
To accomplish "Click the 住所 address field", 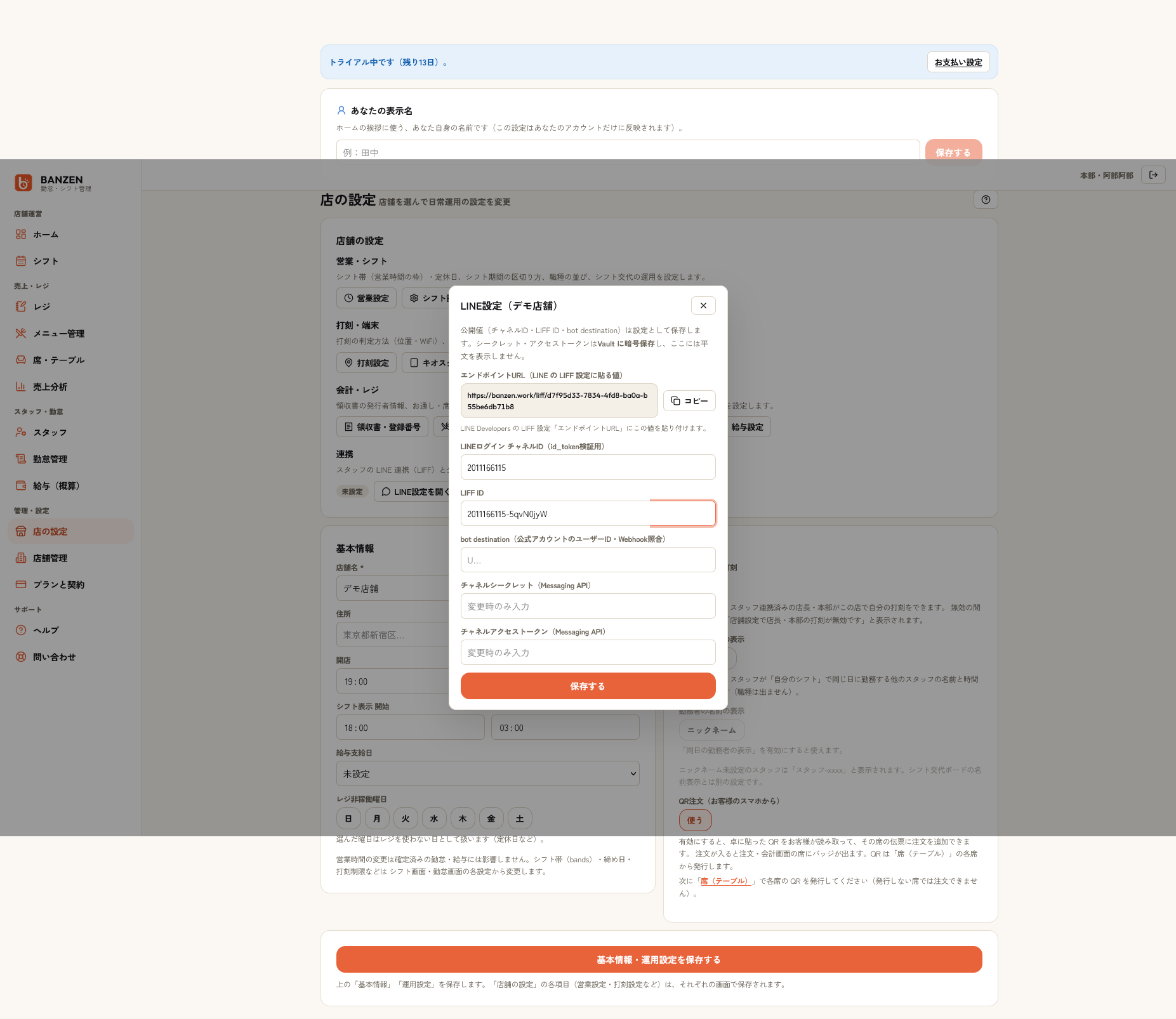I will [392, 635].
